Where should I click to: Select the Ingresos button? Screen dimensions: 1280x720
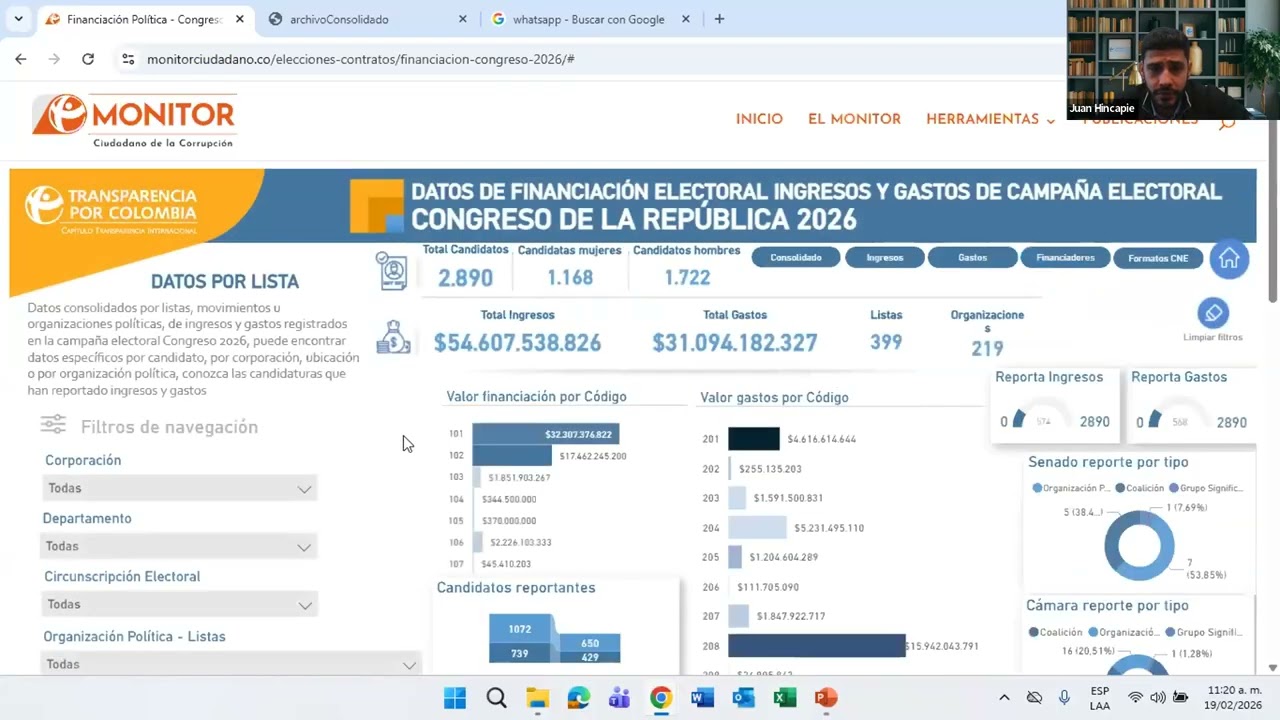tap(884, 257)
